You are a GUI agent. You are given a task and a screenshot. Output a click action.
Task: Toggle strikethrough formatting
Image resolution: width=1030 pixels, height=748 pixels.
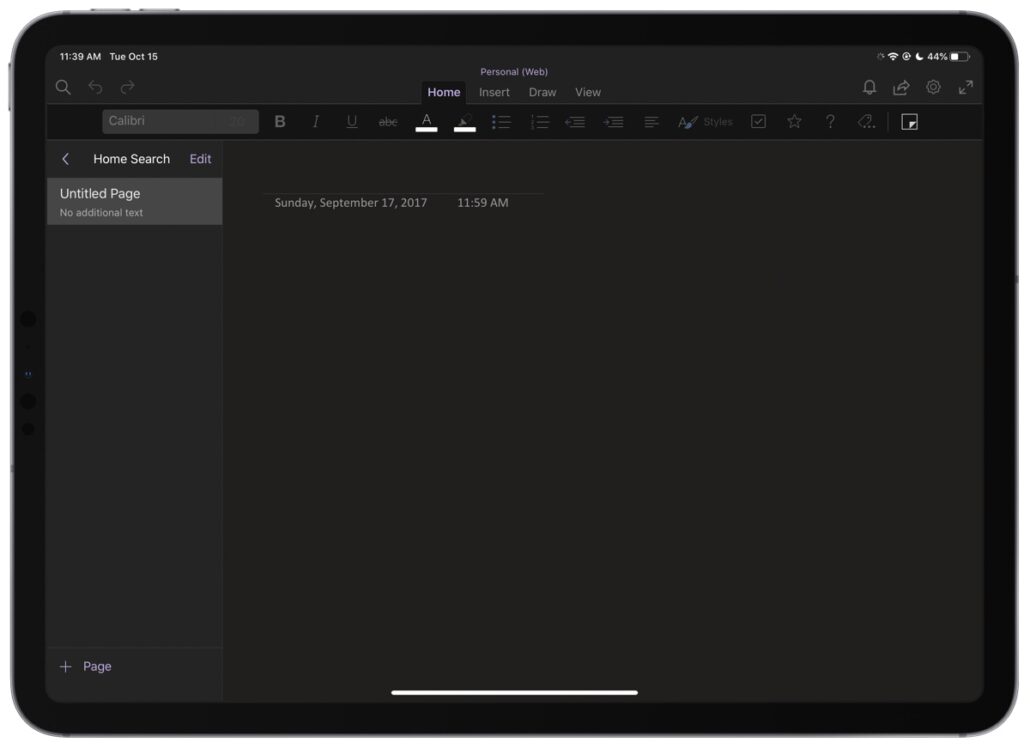point(387,121)
